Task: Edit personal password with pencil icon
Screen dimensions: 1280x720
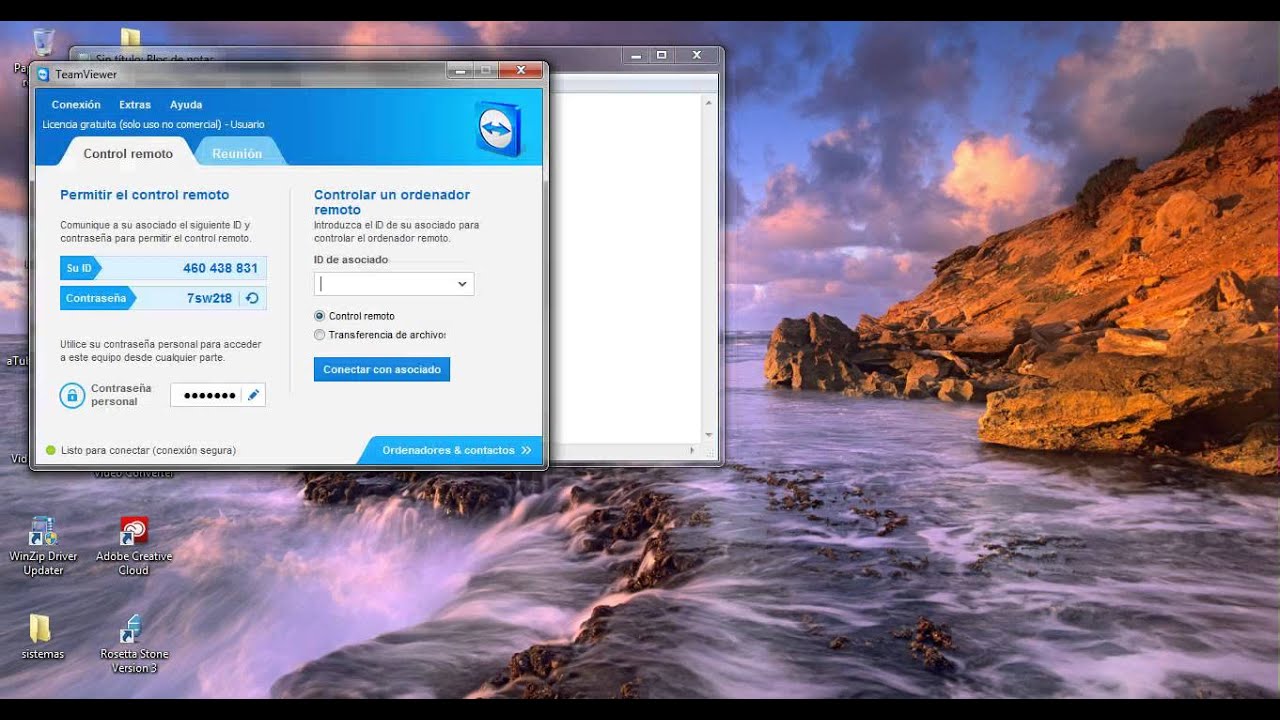Action: [253, 395]
